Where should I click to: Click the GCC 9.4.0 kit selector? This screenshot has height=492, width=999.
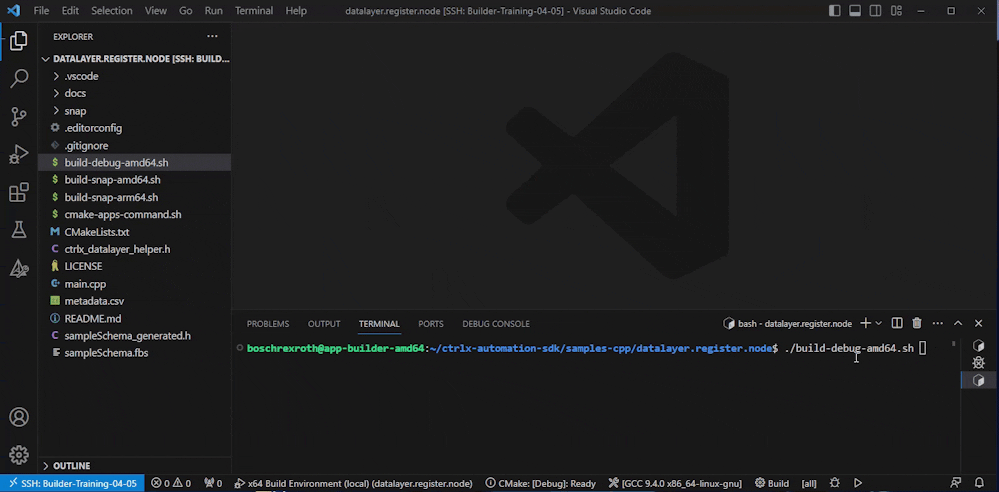[x=675, y=483]
